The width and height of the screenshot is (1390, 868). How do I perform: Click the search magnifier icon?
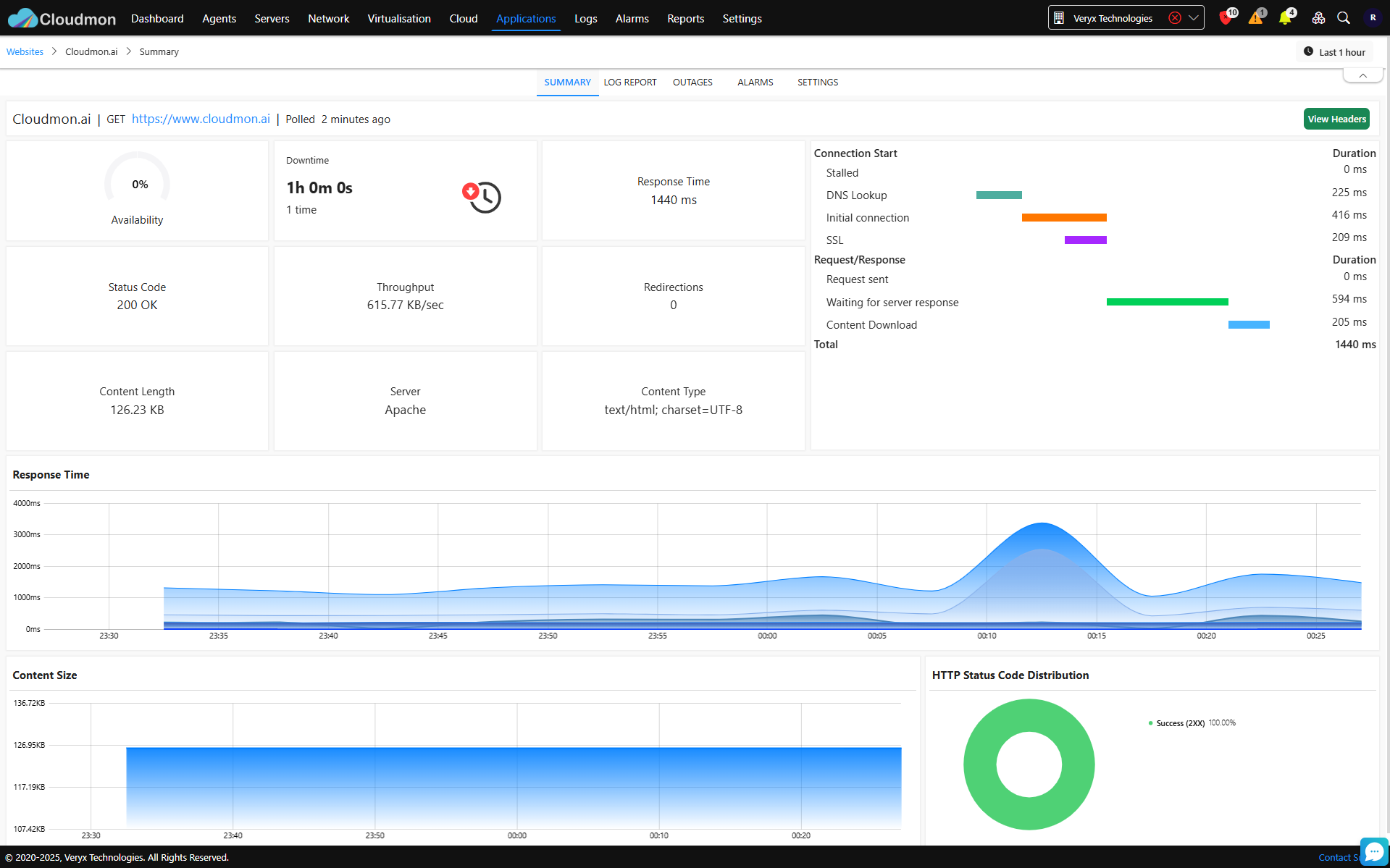coord(1344,18)
